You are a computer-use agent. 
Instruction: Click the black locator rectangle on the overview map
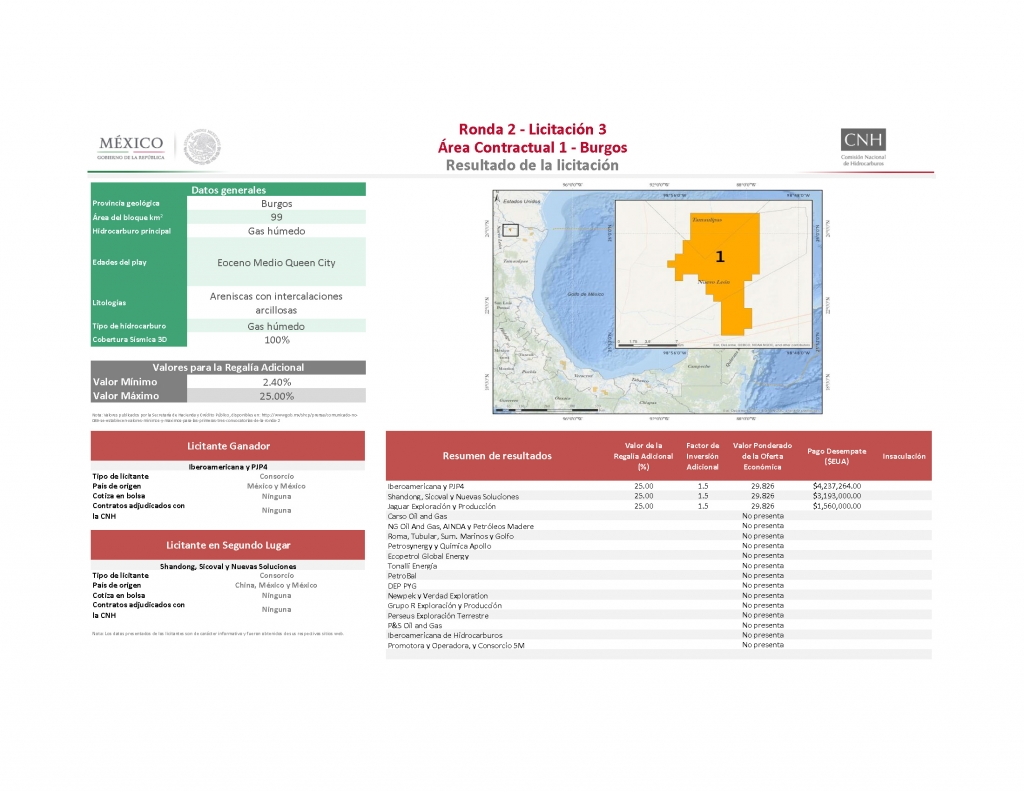pos(511,229)
